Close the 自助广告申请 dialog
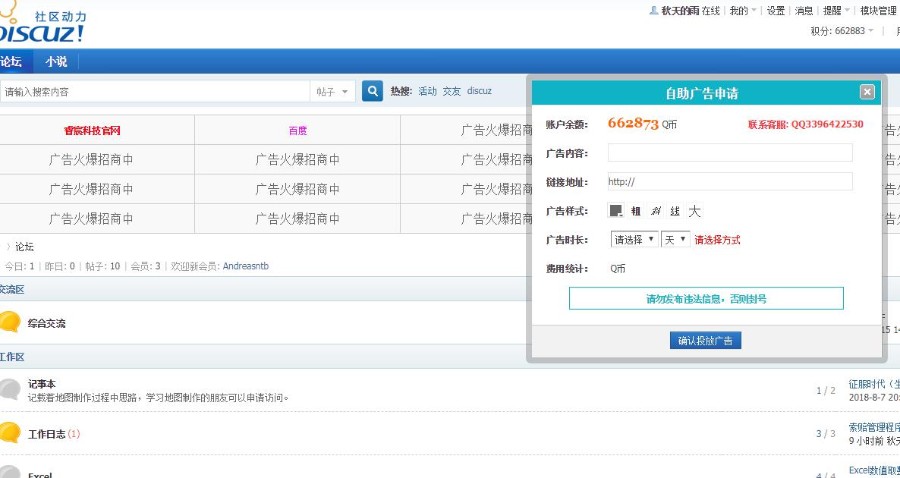 (x=867, y=92)
